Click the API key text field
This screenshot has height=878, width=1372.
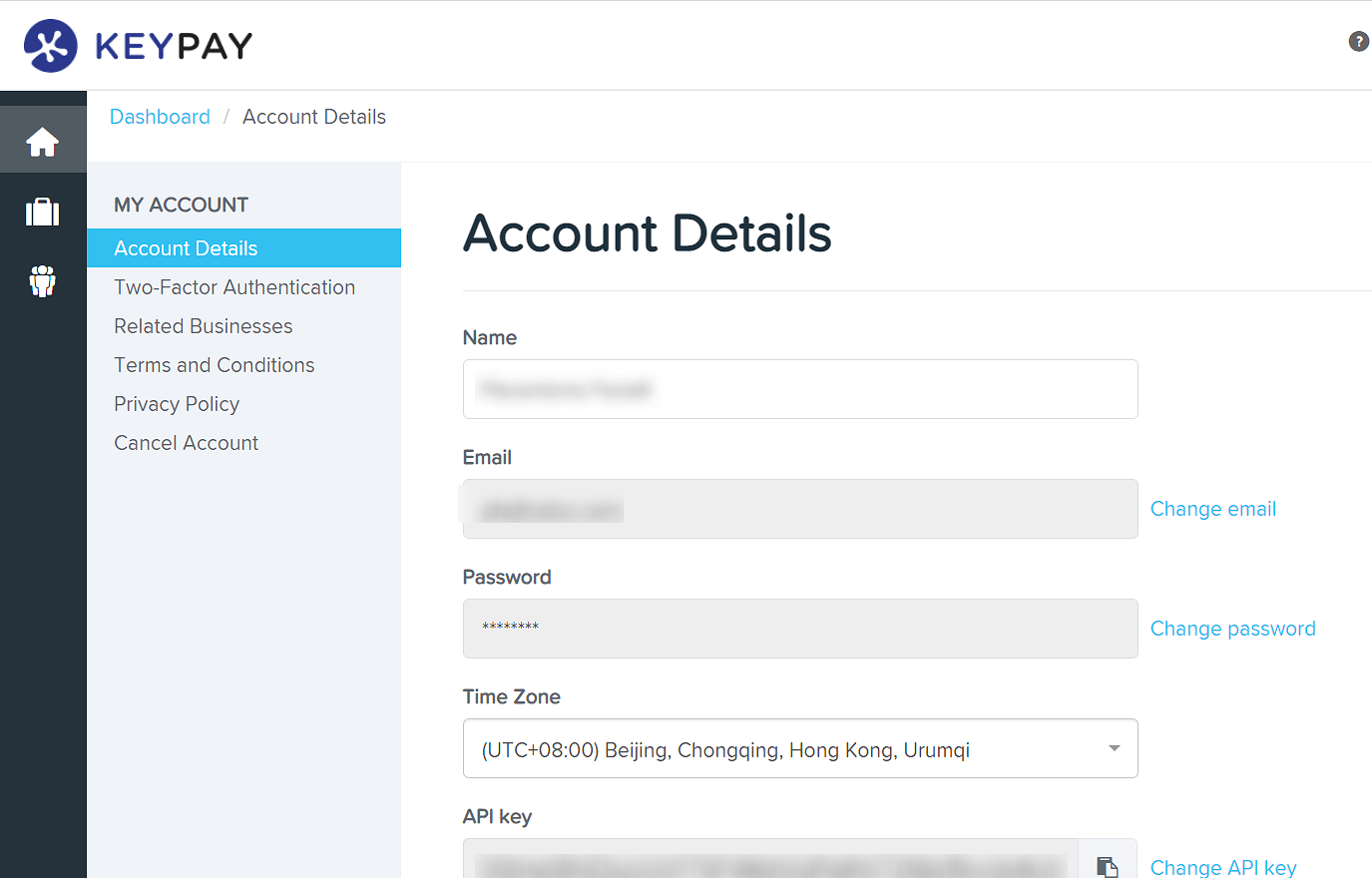(x=768, y=866)
